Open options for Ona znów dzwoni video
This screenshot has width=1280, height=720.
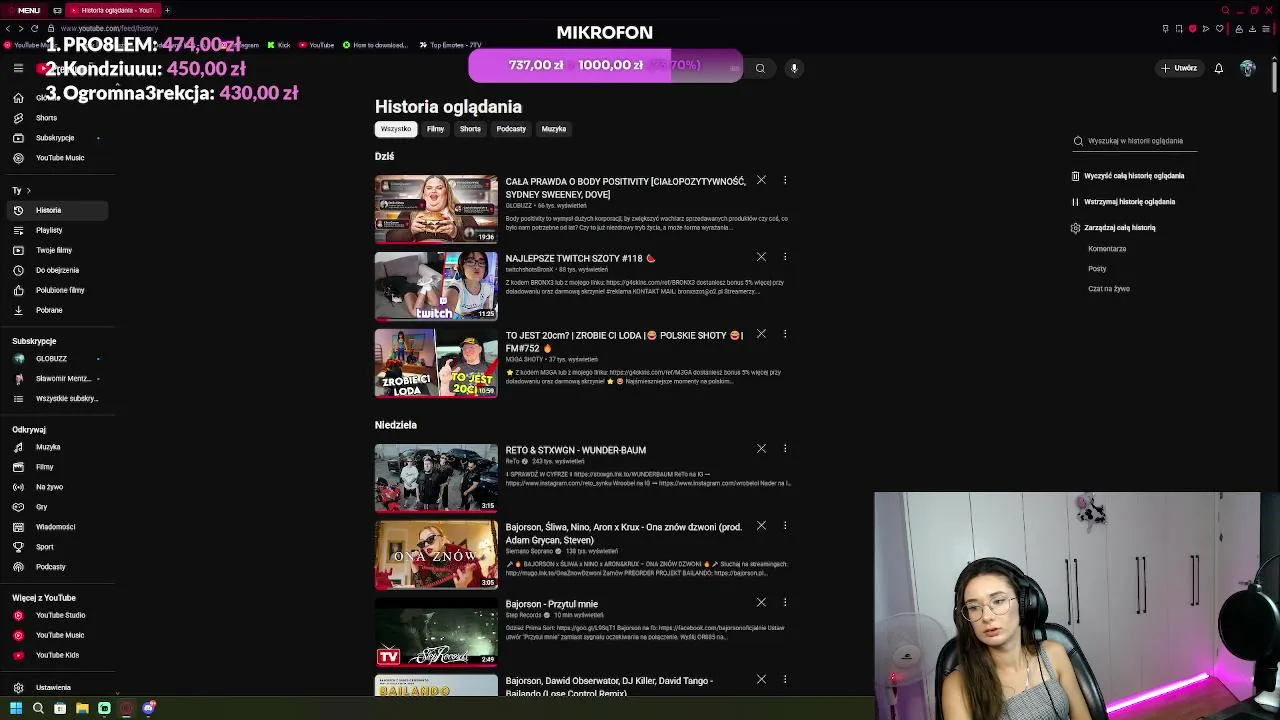pyautogui.click(x=785, y=526)
